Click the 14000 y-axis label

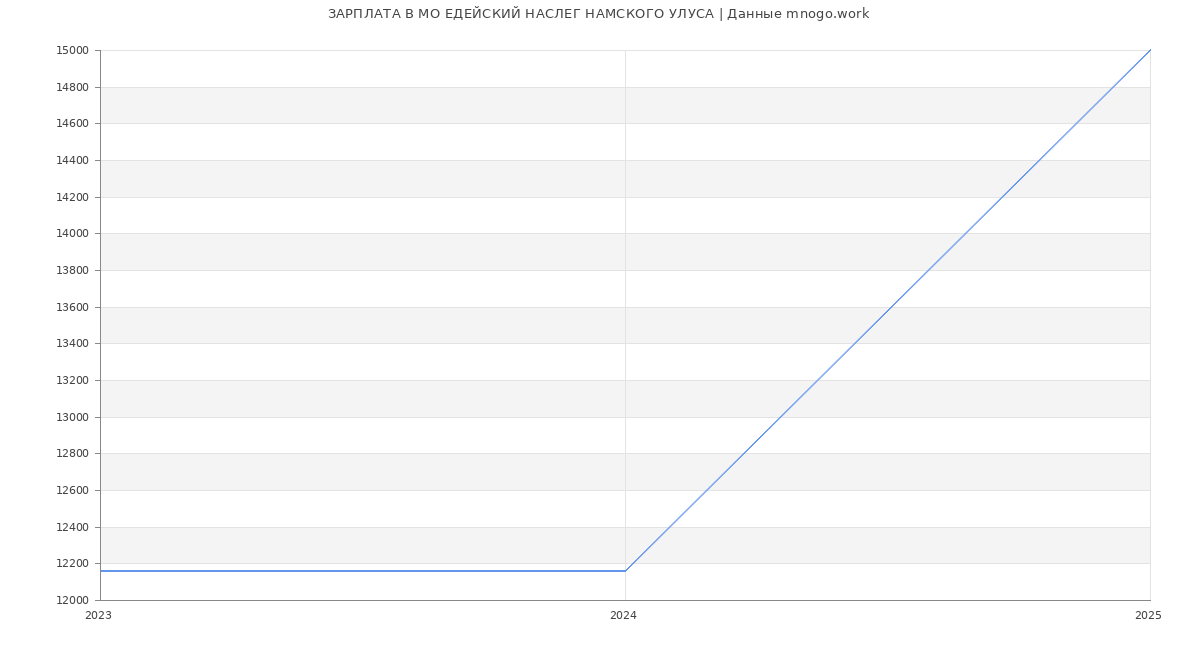click(x=72, y=234)
